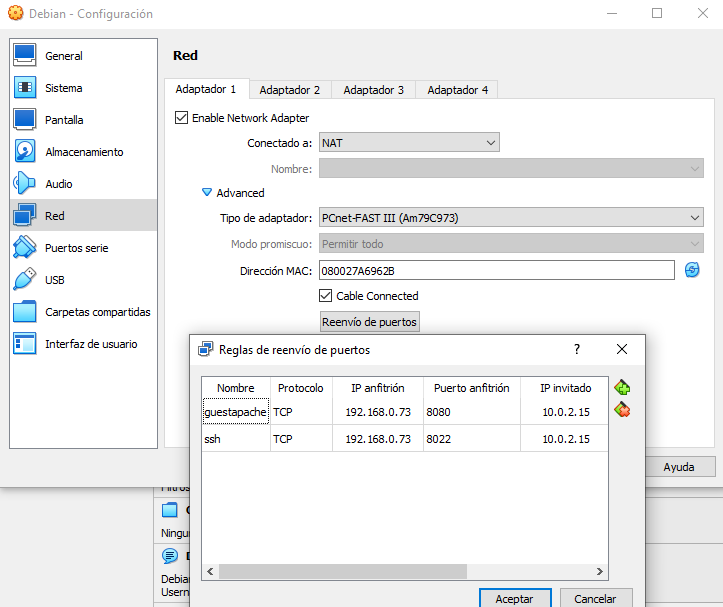Open the Audio settings section

point(83,184)
